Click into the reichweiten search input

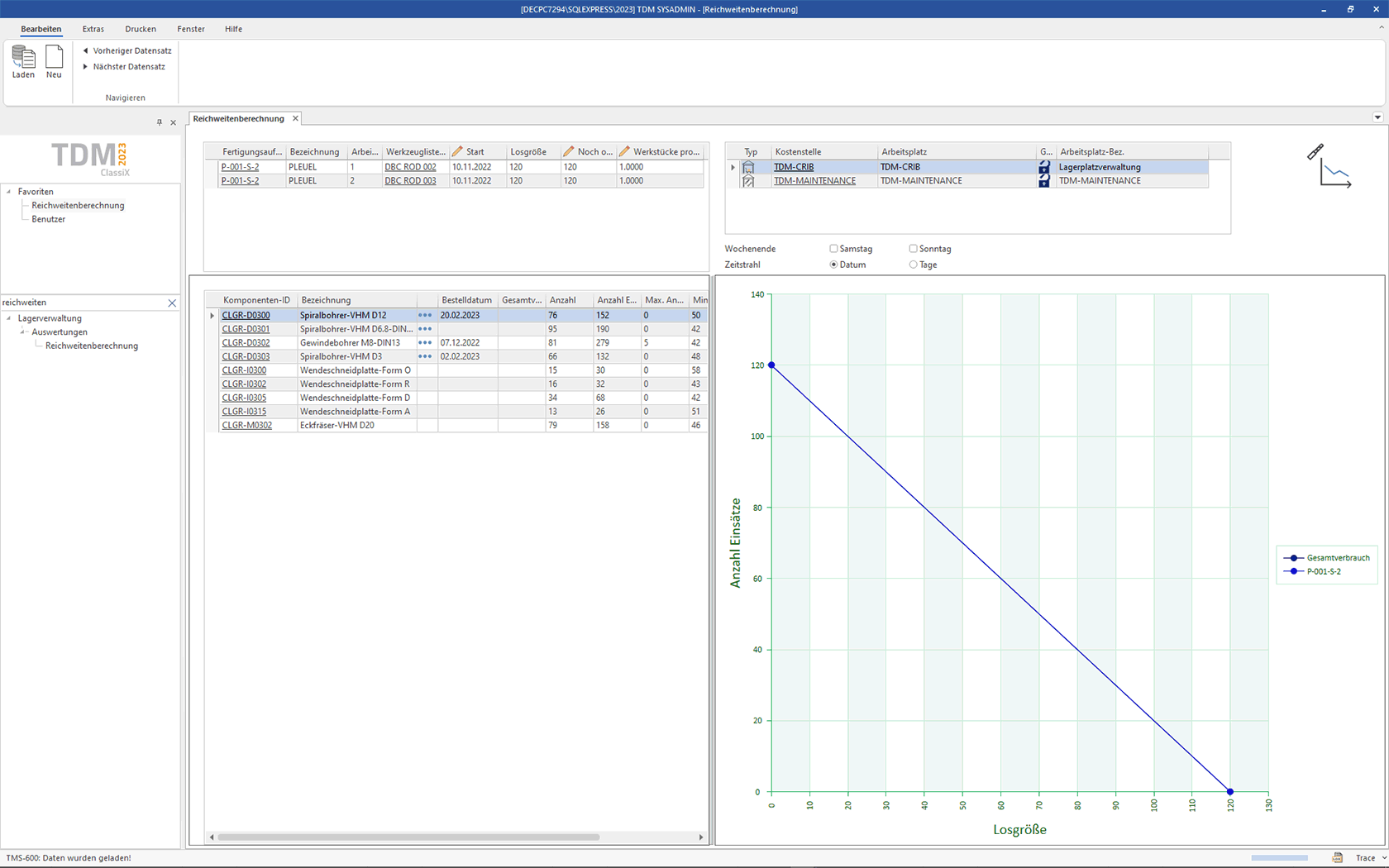click(x=83, y=303)
